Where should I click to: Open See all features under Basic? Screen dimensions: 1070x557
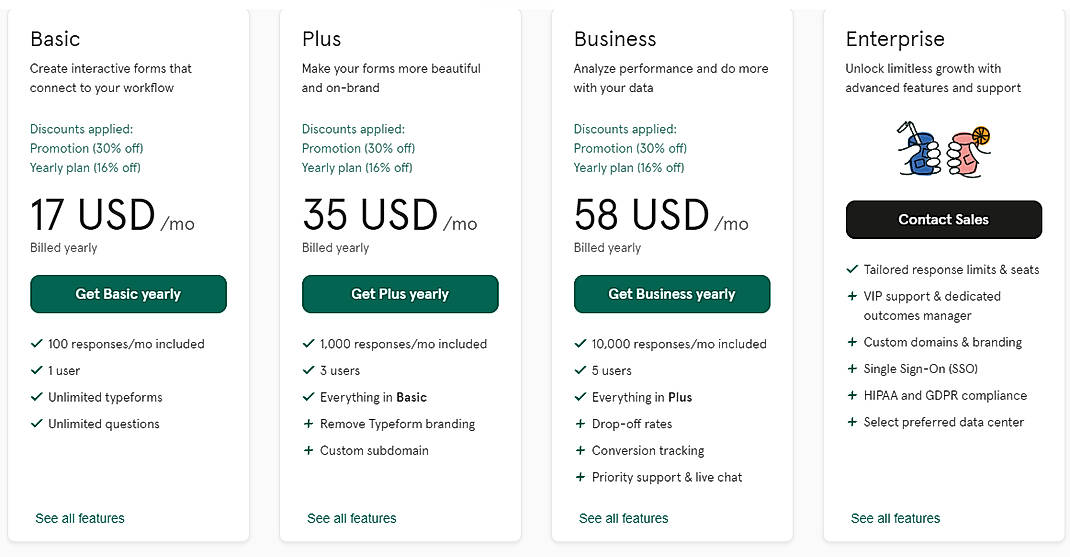coord(80,518)
